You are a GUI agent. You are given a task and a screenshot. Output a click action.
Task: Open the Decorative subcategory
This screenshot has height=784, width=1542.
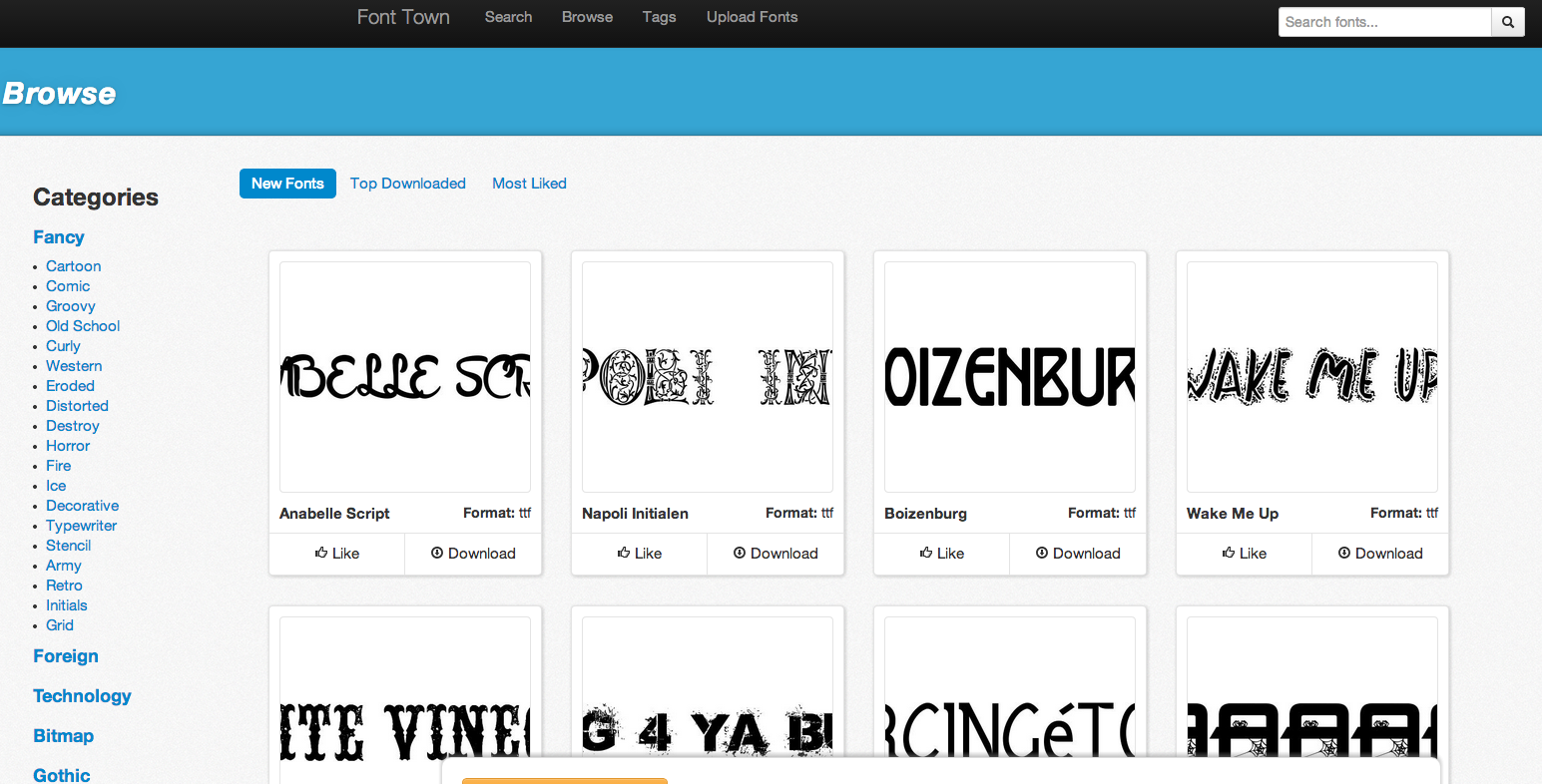(82, 506)
